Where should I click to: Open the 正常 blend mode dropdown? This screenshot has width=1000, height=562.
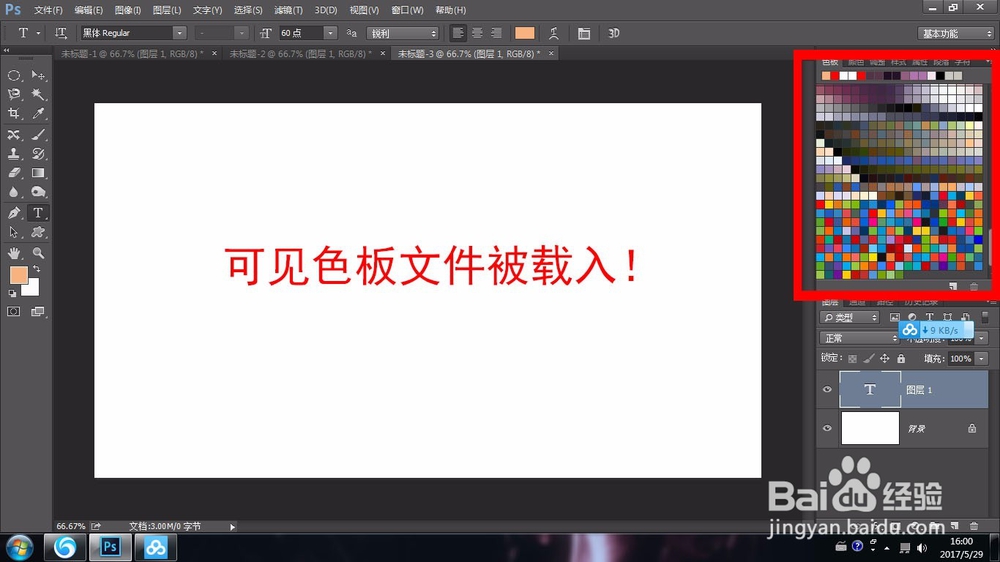(x=859, y=338)
